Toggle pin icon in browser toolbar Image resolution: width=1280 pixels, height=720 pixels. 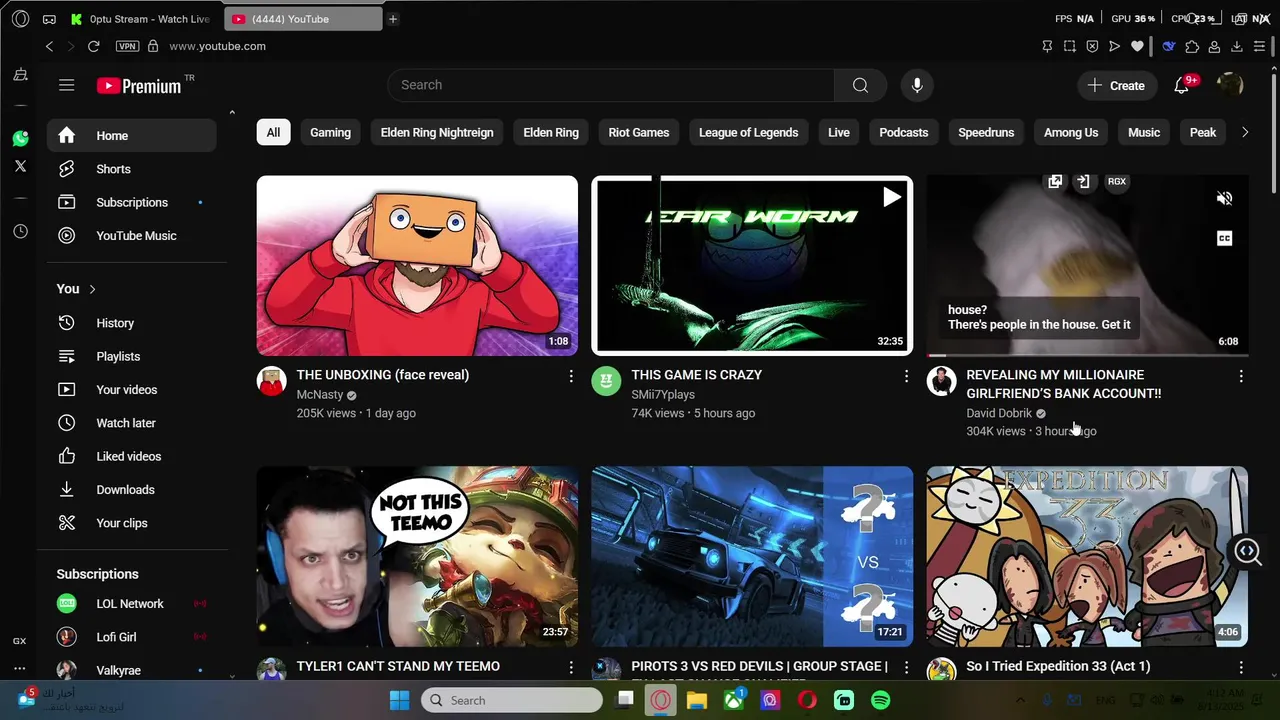[1047, 46]
